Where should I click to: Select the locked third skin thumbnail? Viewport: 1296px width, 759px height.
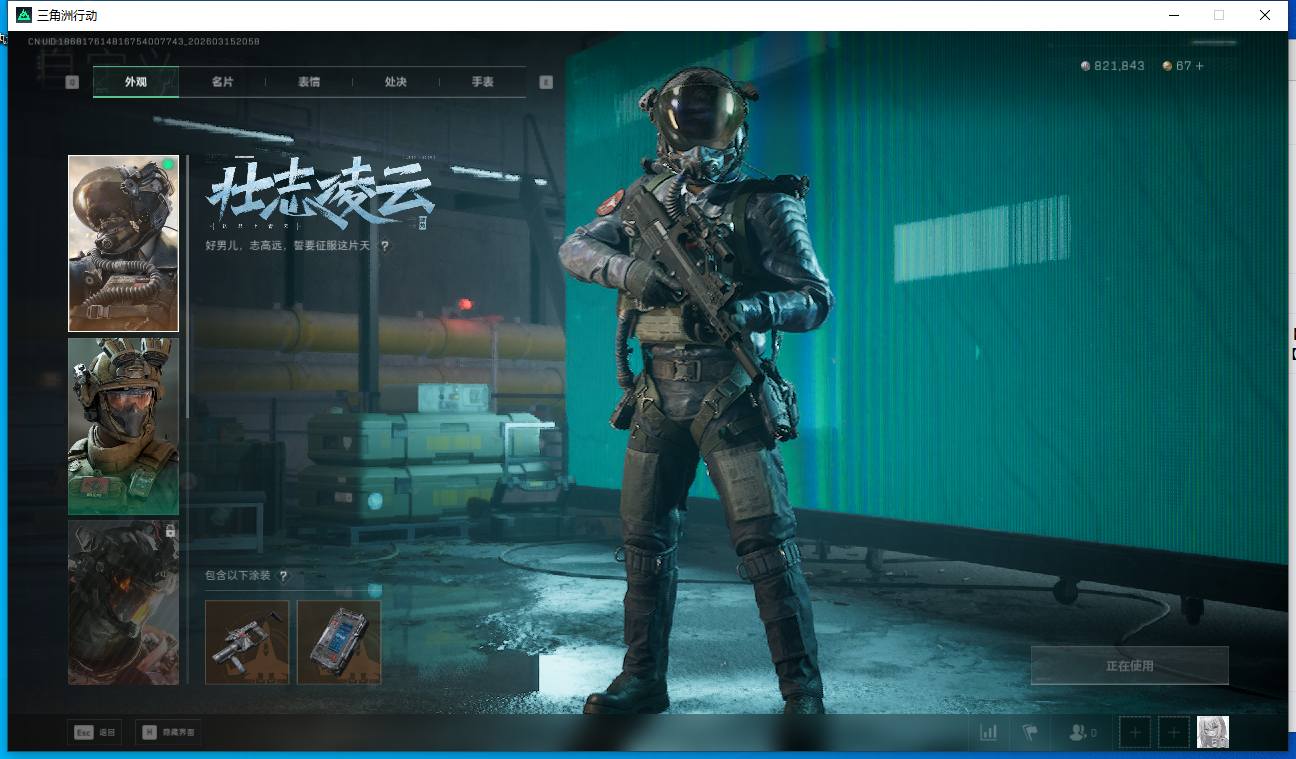[x=123, y=602]
